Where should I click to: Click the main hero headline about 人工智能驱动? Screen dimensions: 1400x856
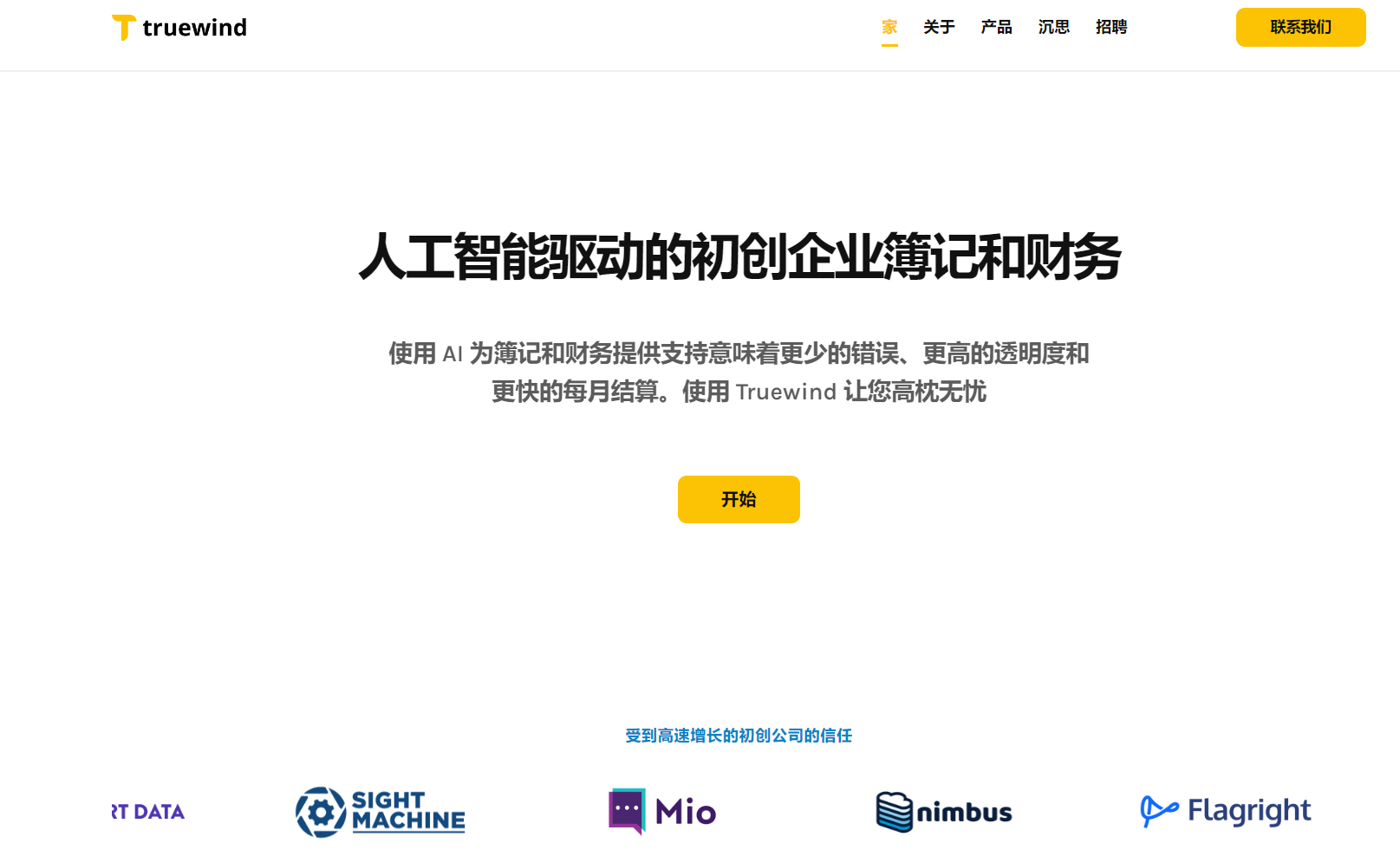point(739,256)
